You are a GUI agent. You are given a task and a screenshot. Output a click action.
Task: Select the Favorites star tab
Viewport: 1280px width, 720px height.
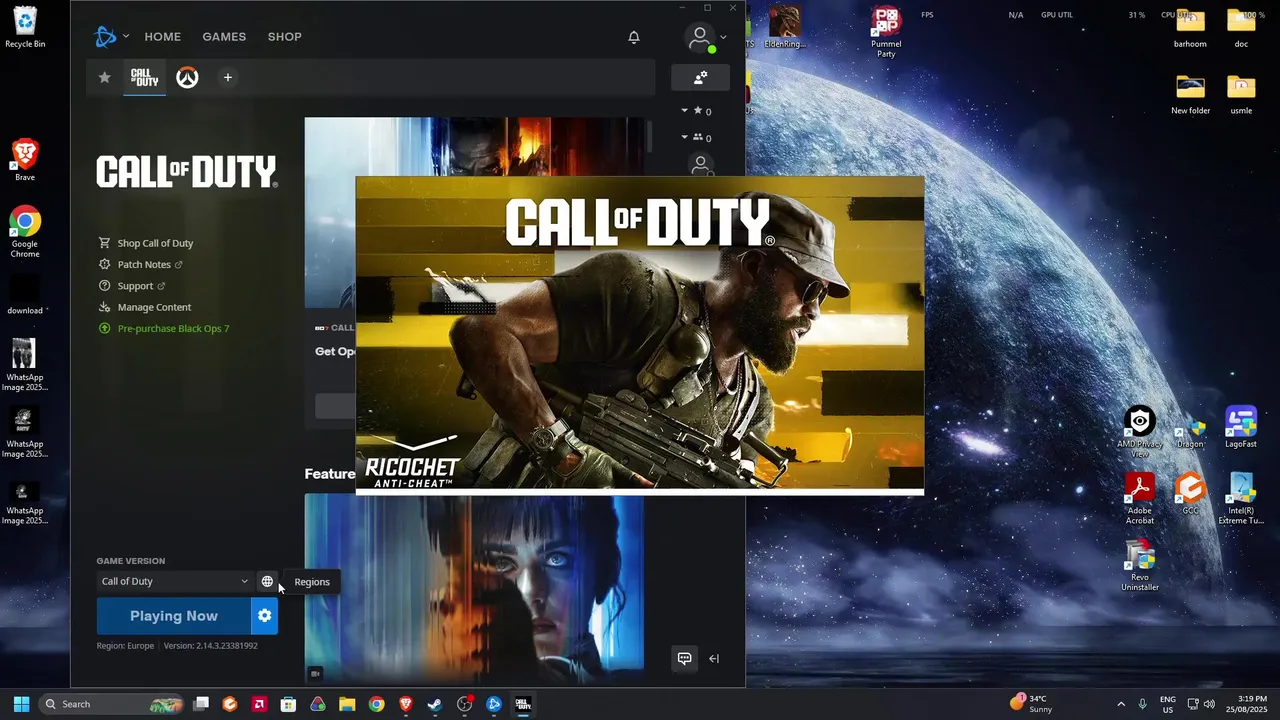[104, 77]
